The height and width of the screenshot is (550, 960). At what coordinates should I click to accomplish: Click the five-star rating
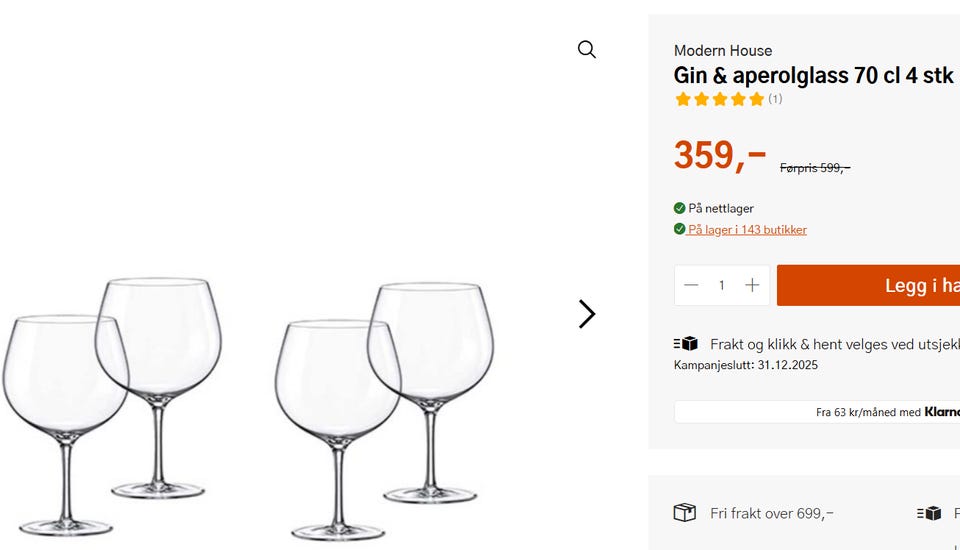pyautogui.click(x=719, y=99)
